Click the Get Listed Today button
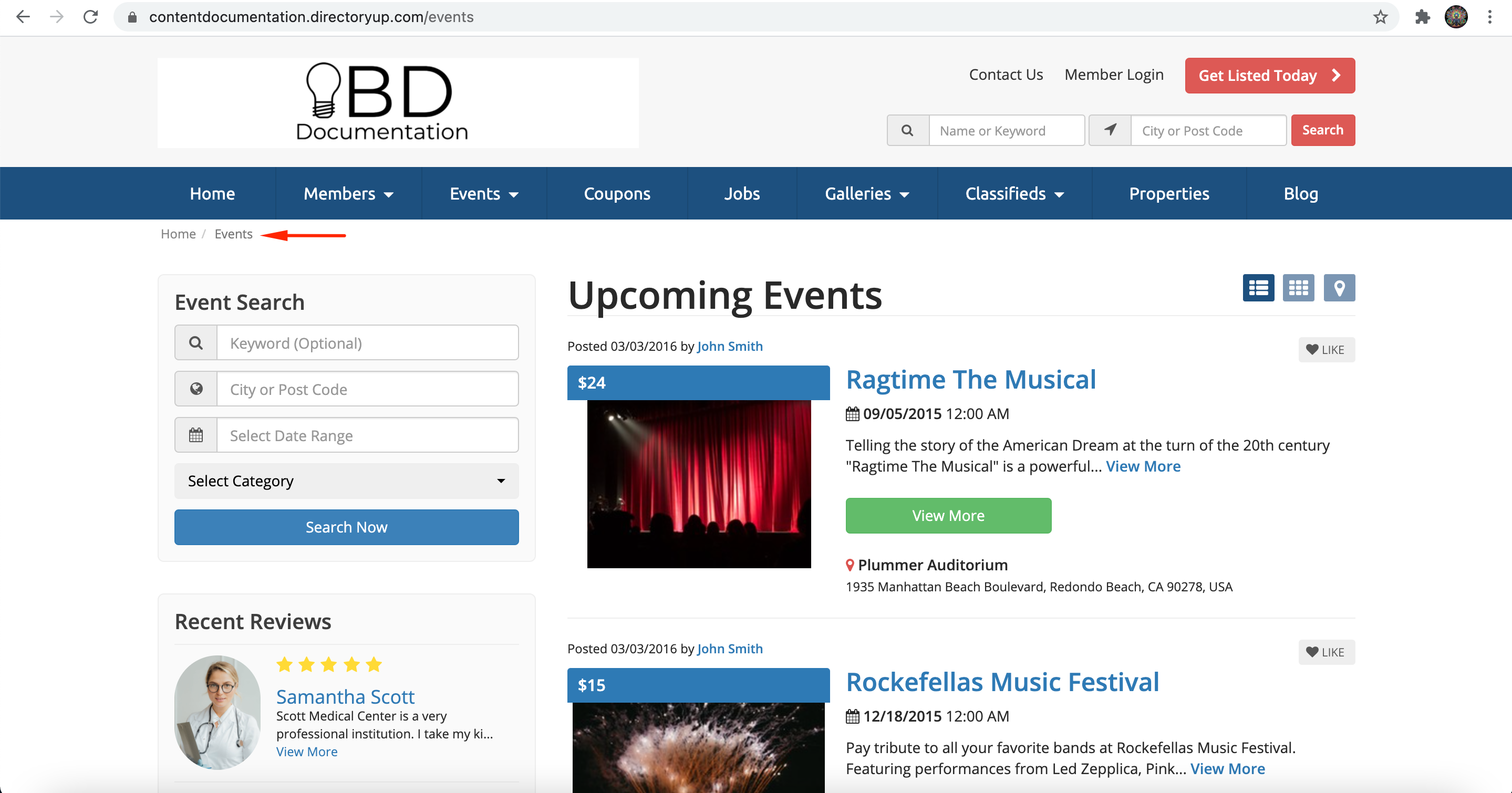Screen dimensions: 1512x793 (1270, 76)
